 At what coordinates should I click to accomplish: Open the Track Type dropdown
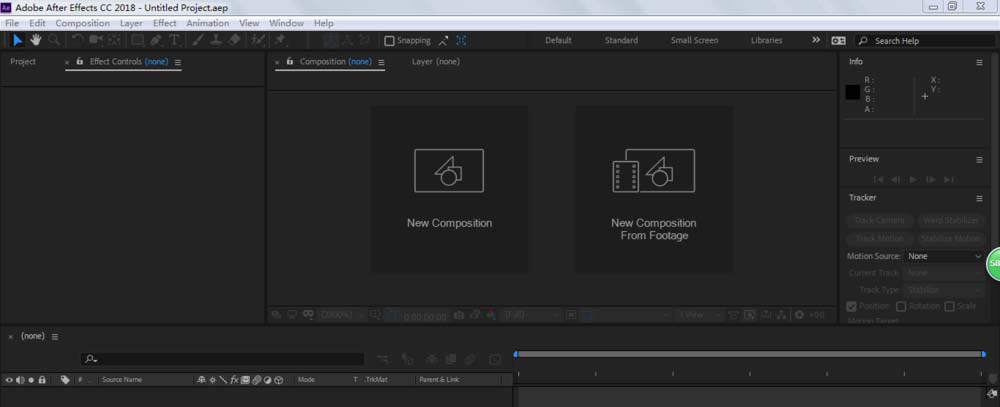944,290
